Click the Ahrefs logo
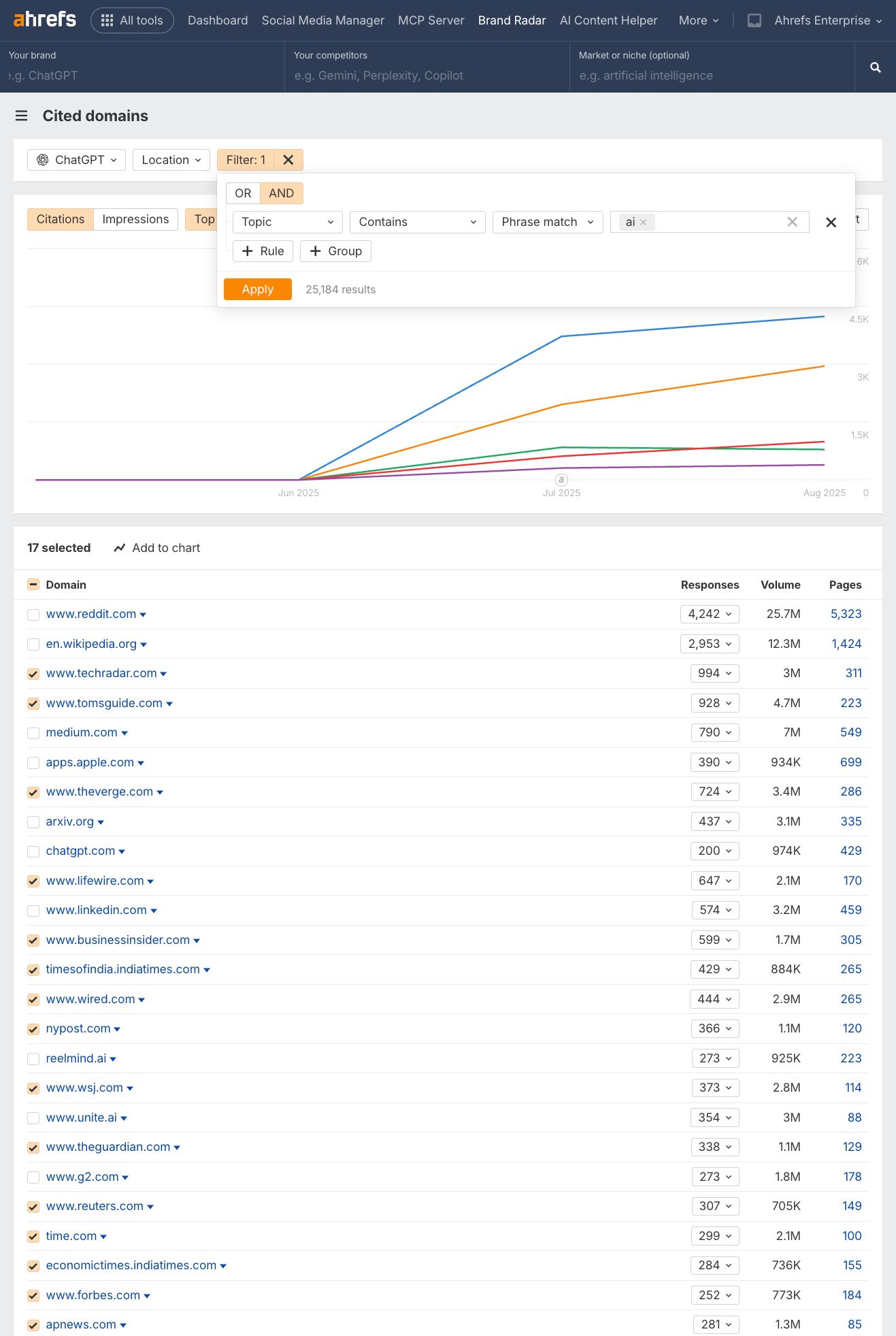The image size is (896, 1336). [x=45, y=20]
